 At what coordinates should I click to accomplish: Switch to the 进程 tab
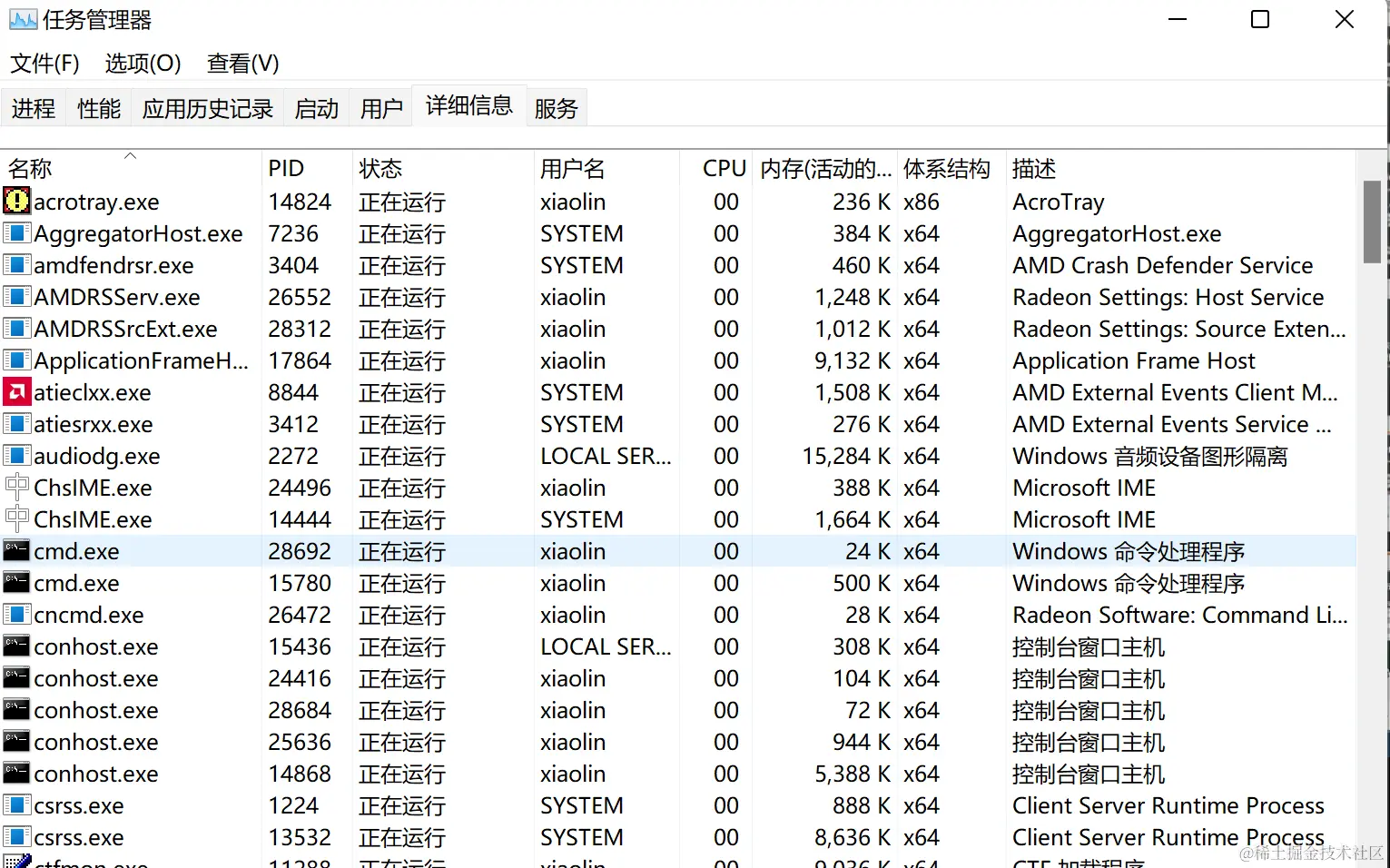click(x=34, y=108)
